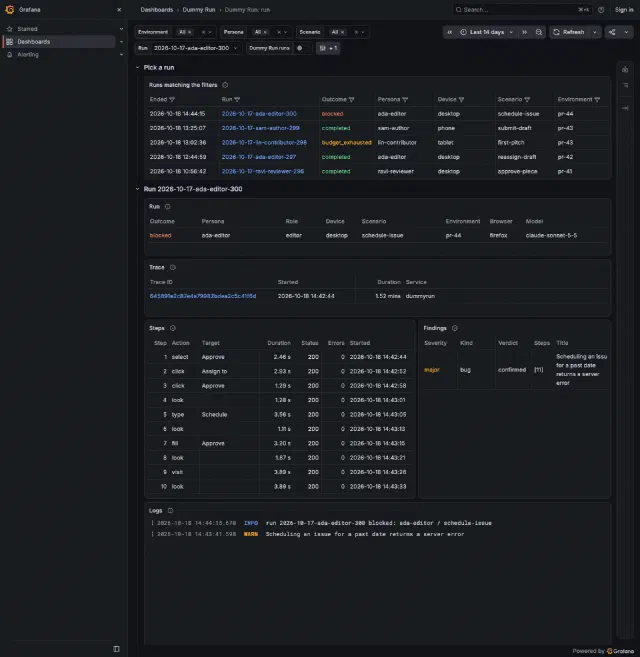This screenshot has width=640, height=657.
Task: Shift time range backward with the double-left arrows
Action: click(449, 32)
